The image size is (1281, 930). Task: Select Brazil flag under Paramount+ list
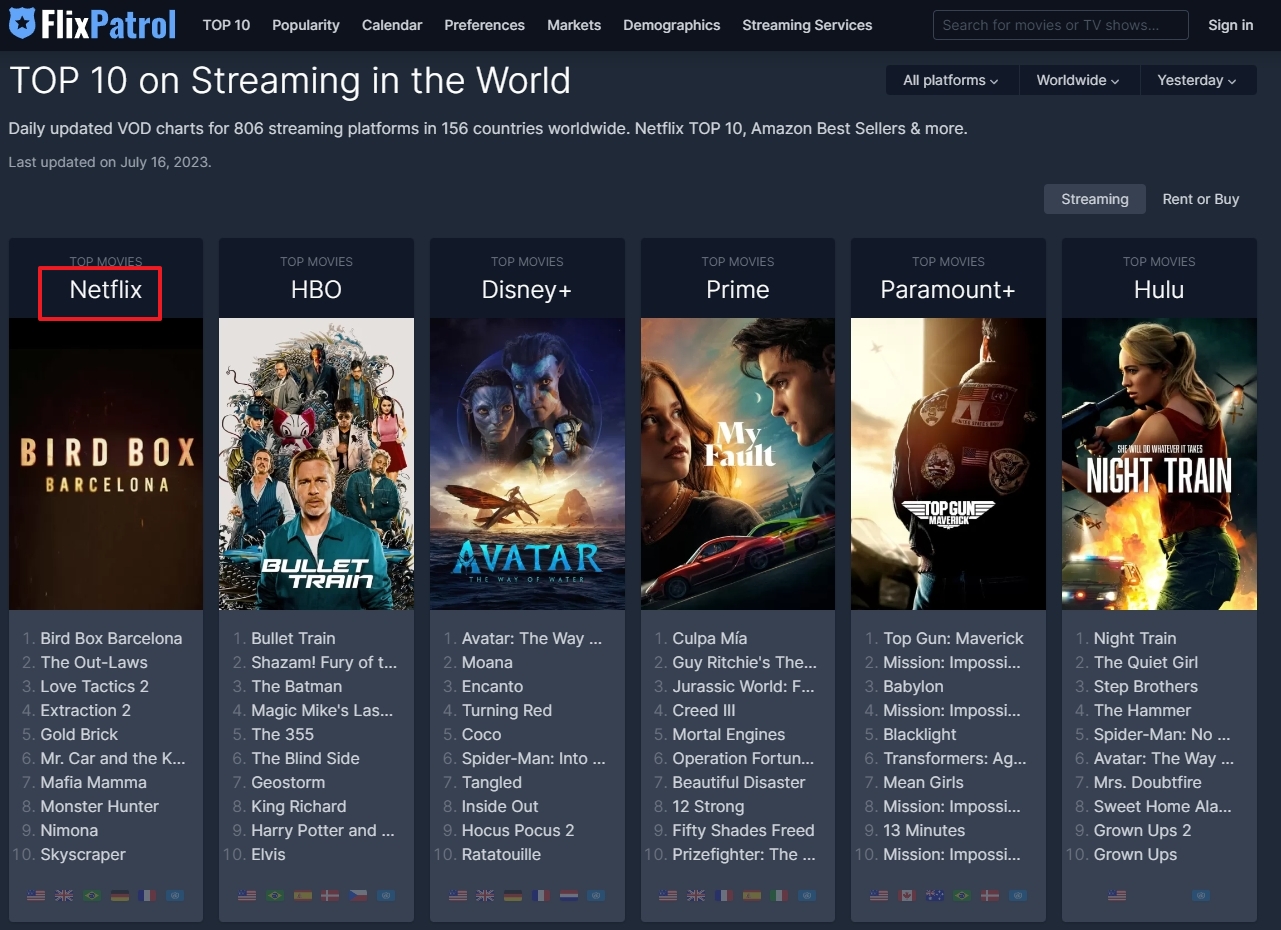click(962, 895)
